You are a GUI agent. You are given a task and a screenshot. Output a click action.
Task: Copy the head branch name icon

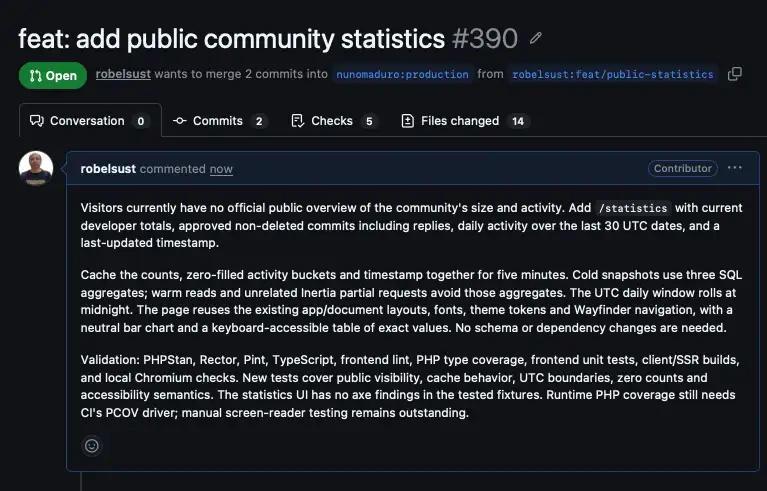click(x=734, y=74)
